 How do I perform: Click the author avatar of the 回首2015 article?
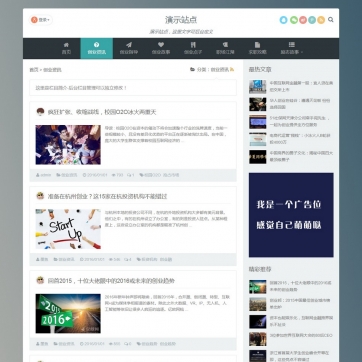[x=40, y=280]
